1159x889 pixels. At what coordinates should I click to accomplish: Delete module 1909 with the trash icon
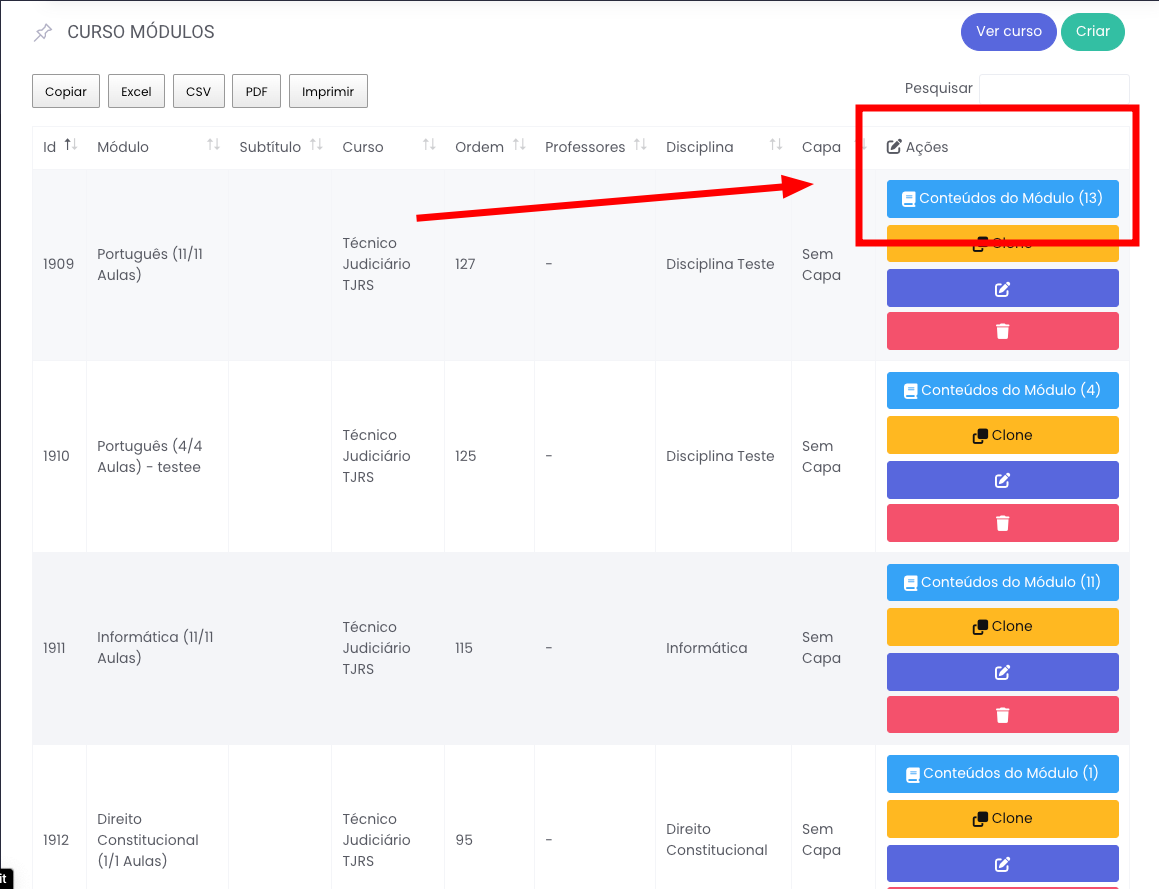pyautogui.click(x=1002, y=331)
